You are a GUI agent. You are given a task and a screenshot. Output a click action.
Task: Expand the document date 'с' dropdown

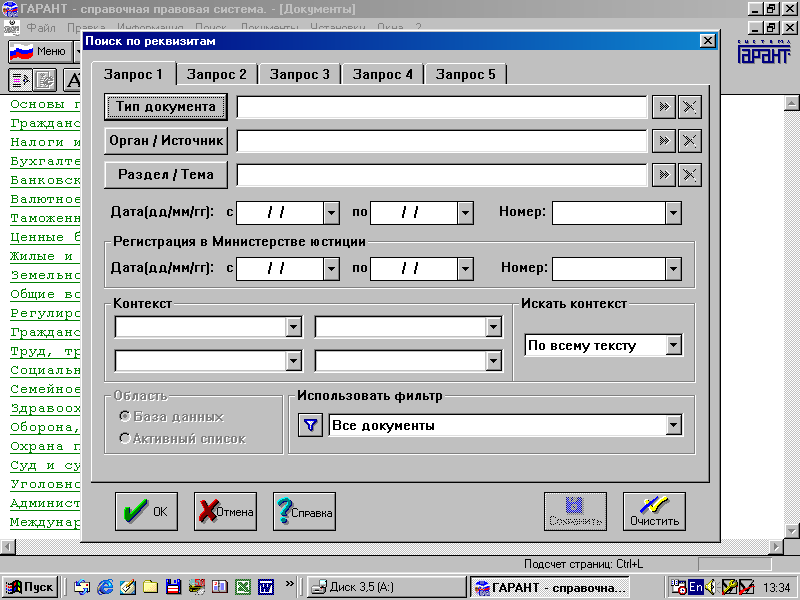pyautogui.click(x=331, y=213)
